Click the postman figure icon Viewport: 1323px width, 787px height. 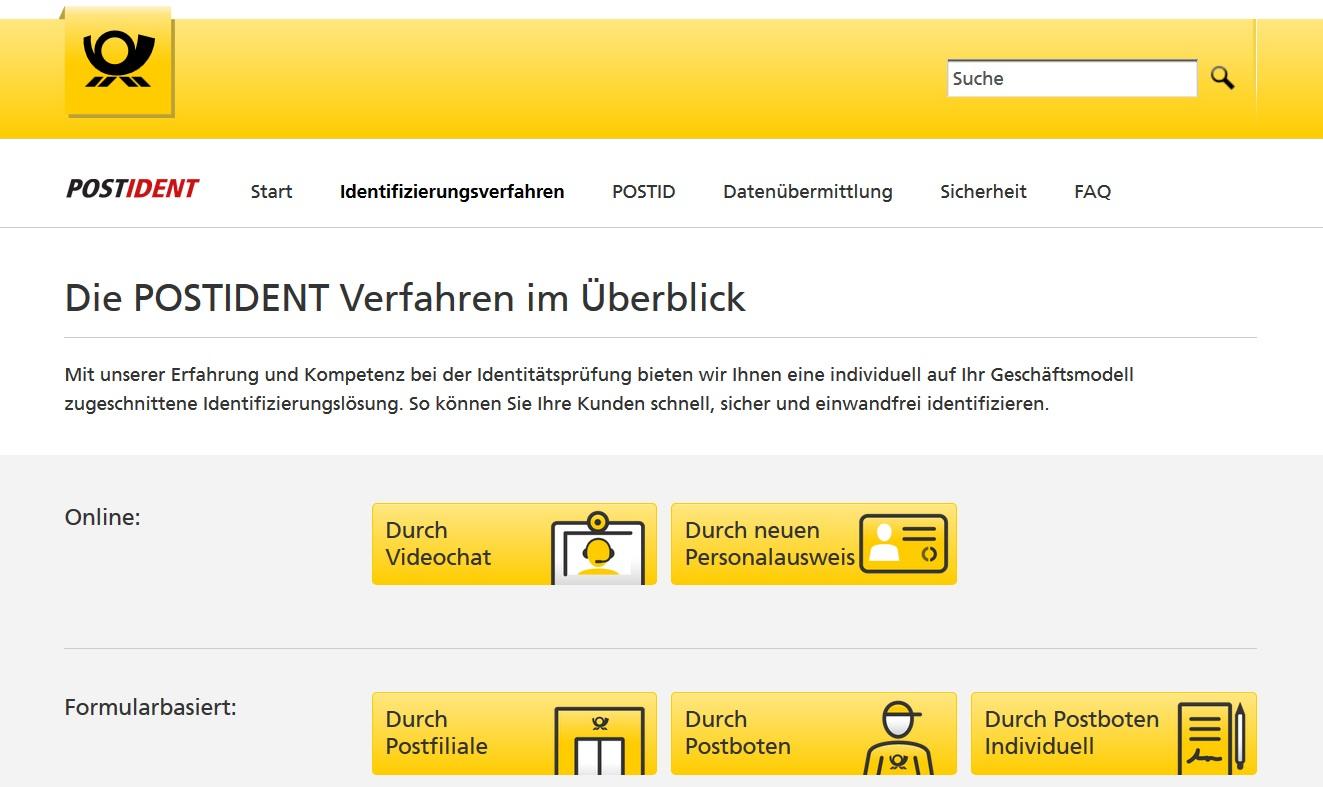tap(898, 738)
